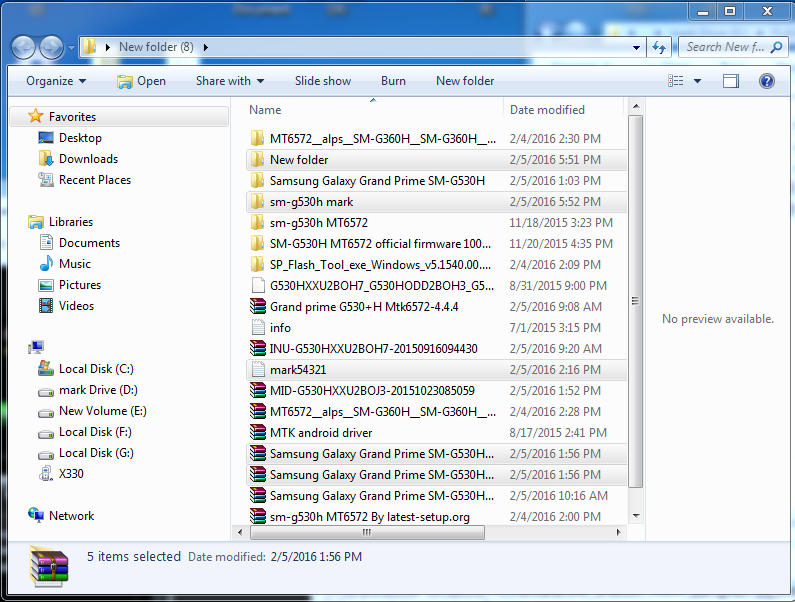Expand the Share with dropdown
Image resolution: width=795 pixels, height=602 pixels.
click(x=230, y=81)
